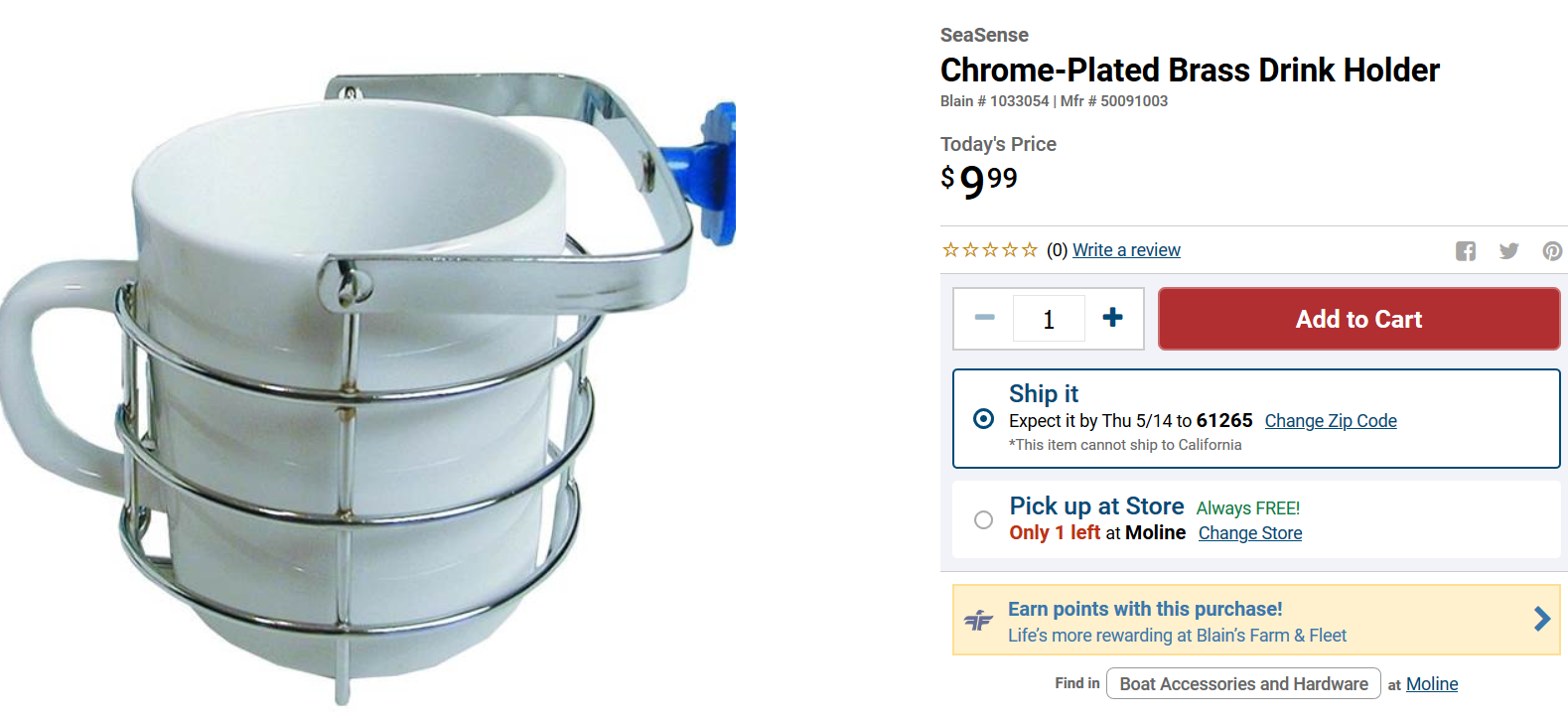
Task: Click the drink holder product image
Action: [367, 387]
